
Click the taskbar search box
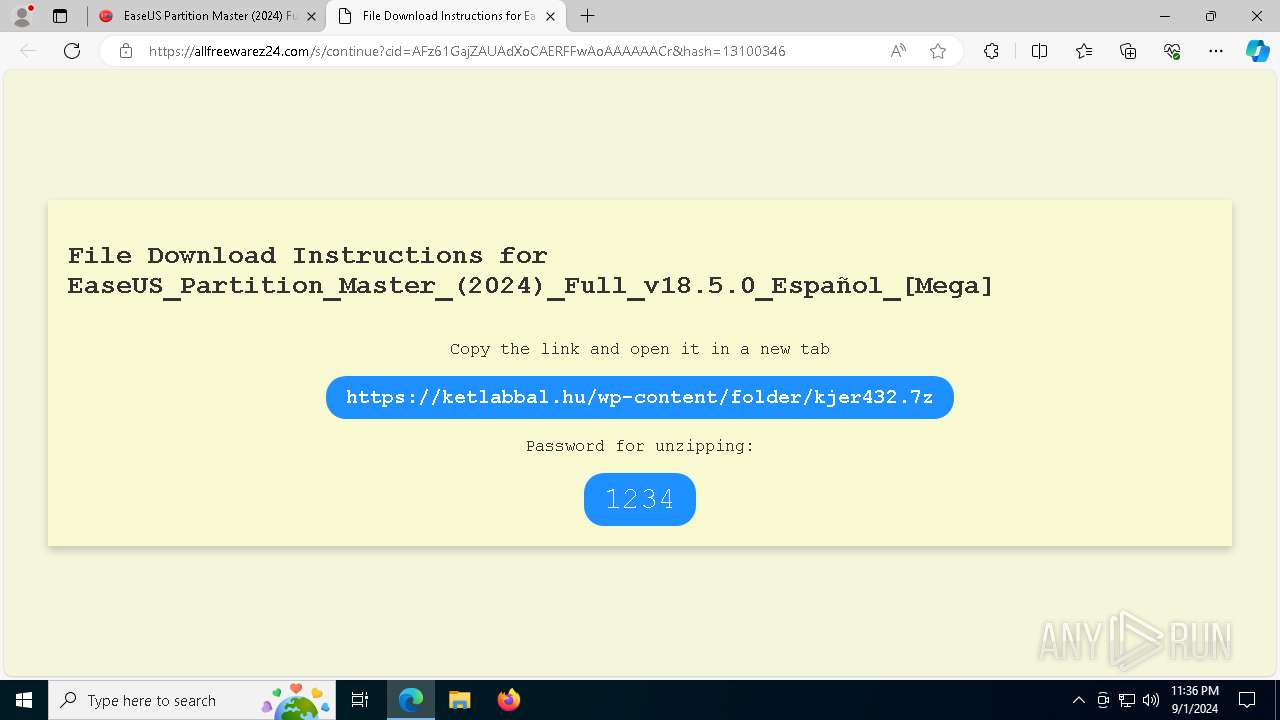[192, 700]
